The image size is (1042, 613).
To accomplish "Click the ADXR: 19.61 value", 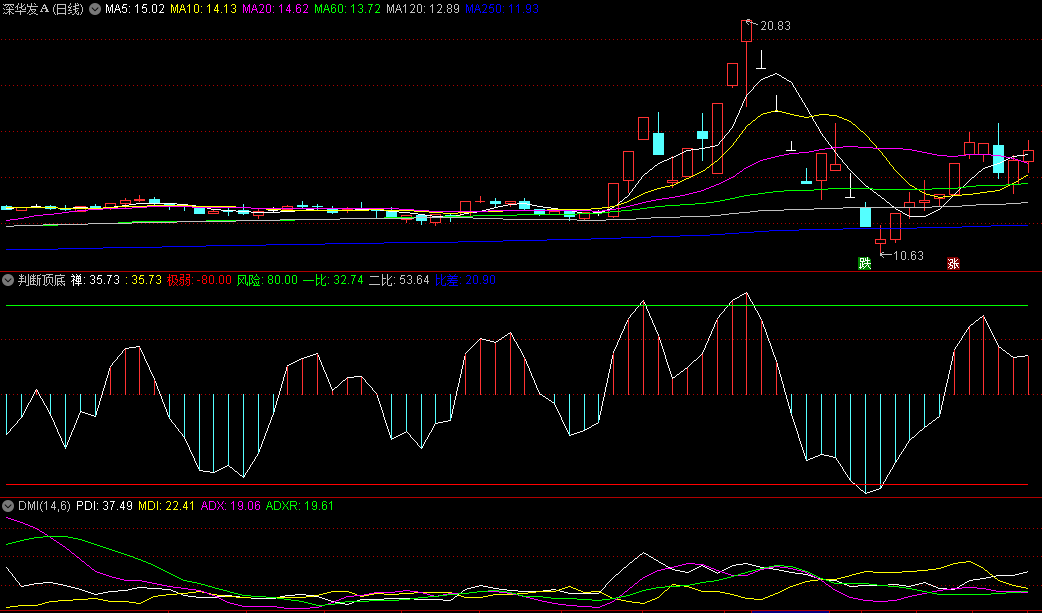I will 300,506.
